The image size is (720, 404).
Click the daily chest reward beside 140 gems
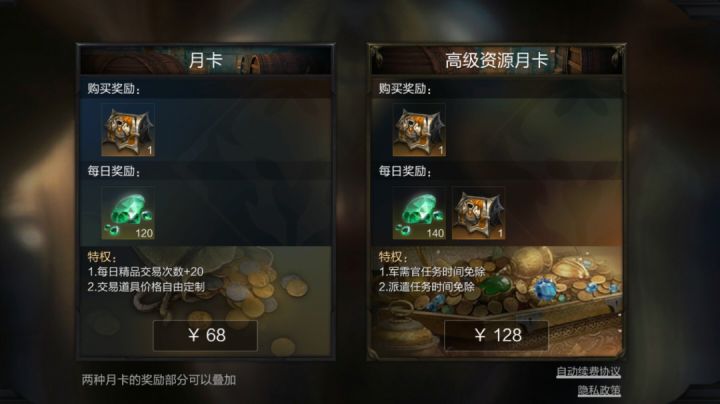[478, 213]
